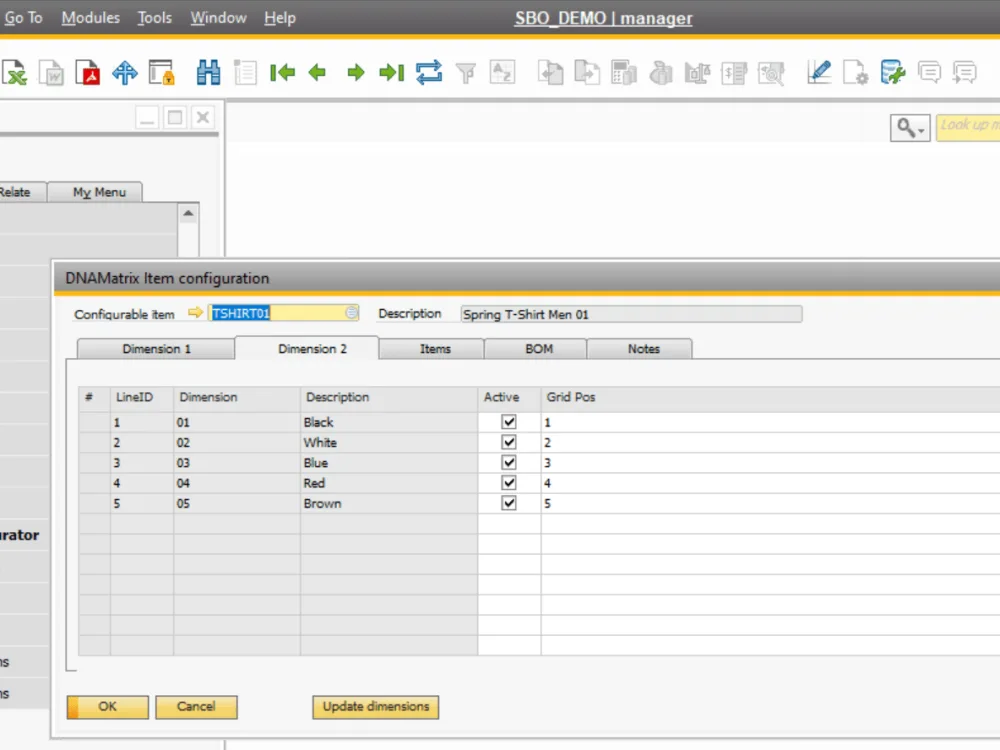Jump to the first record
The height and width of the screenshot is (750, 1000).
click(283, 72)
